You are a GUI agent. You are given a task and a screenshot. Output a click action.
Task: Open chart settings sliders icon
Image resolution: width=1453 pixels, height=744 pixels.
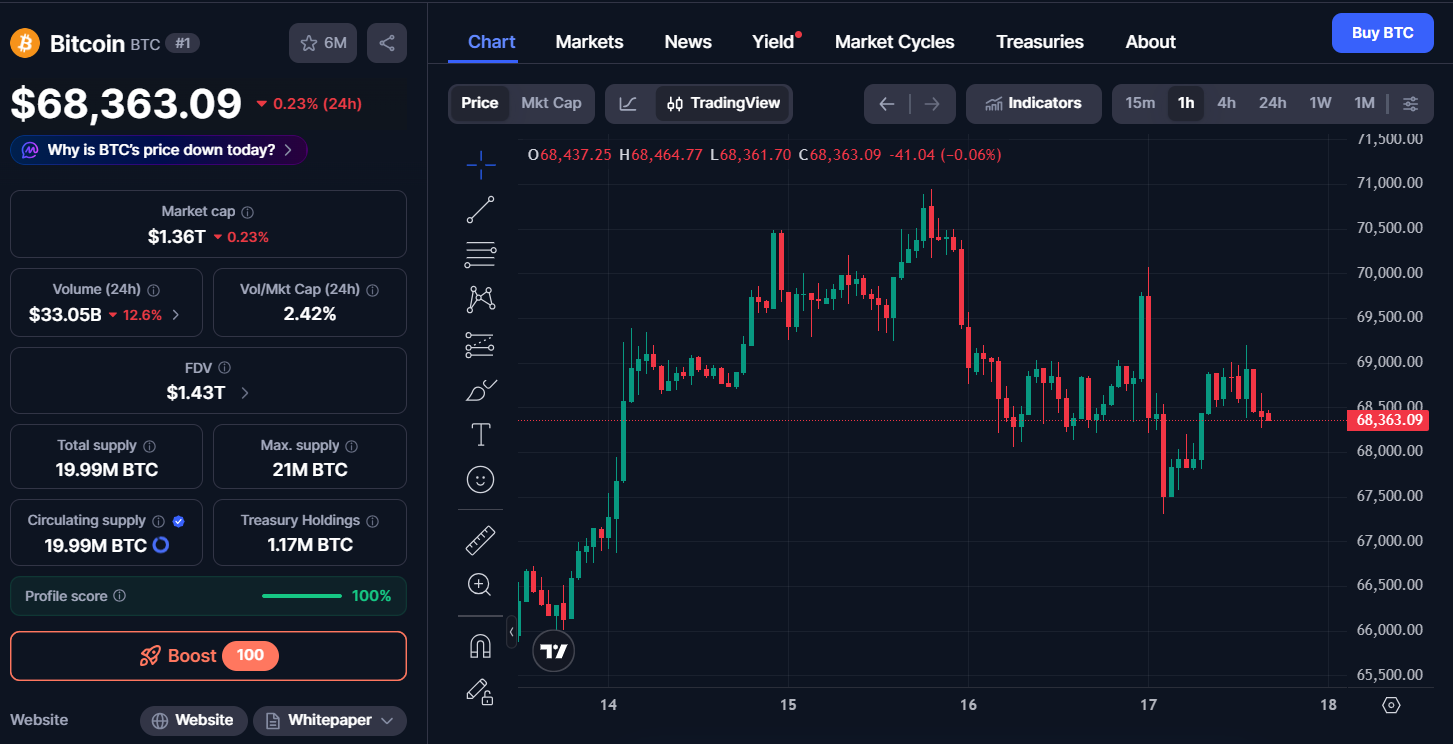[x=1411, y=104]
